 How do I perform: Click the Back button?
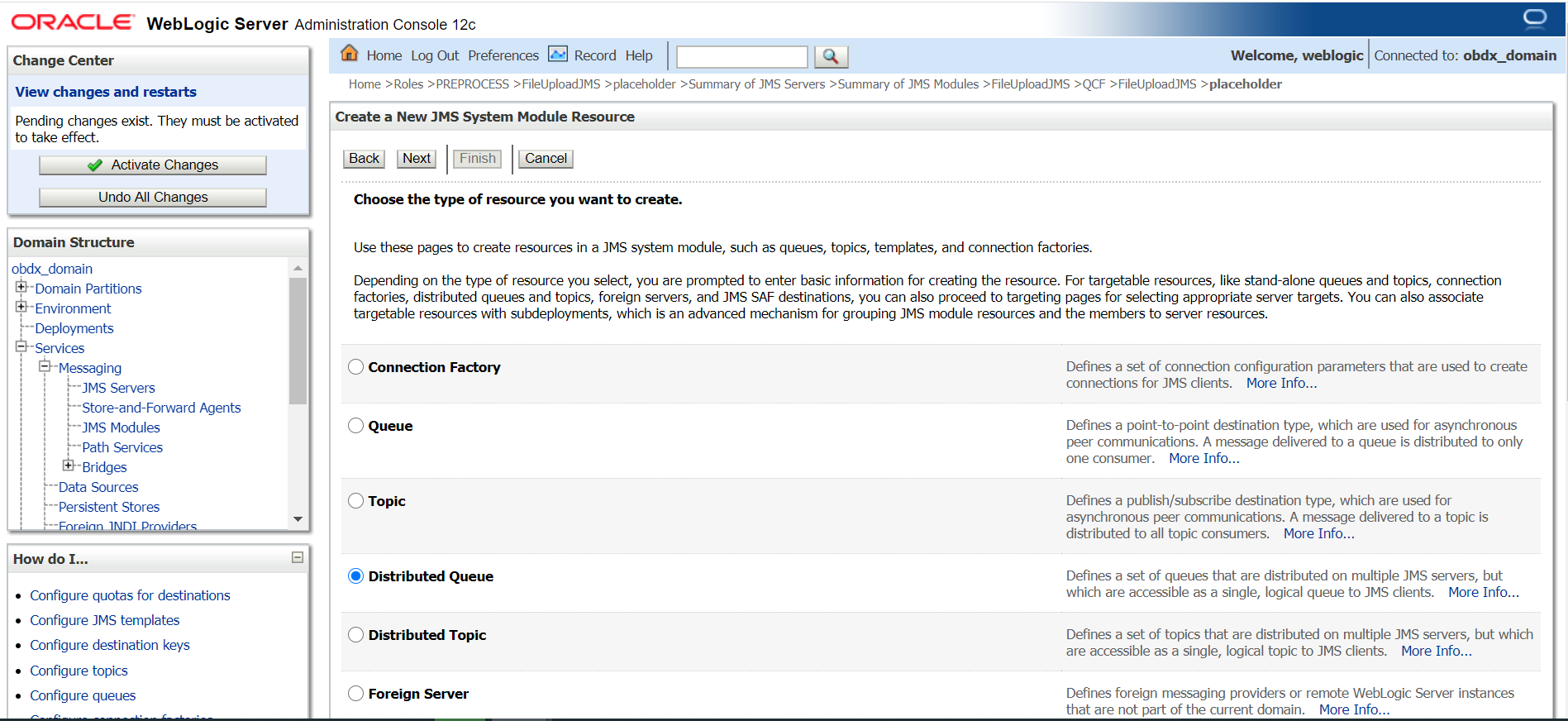pyautogui.click(x=364, y=159)
